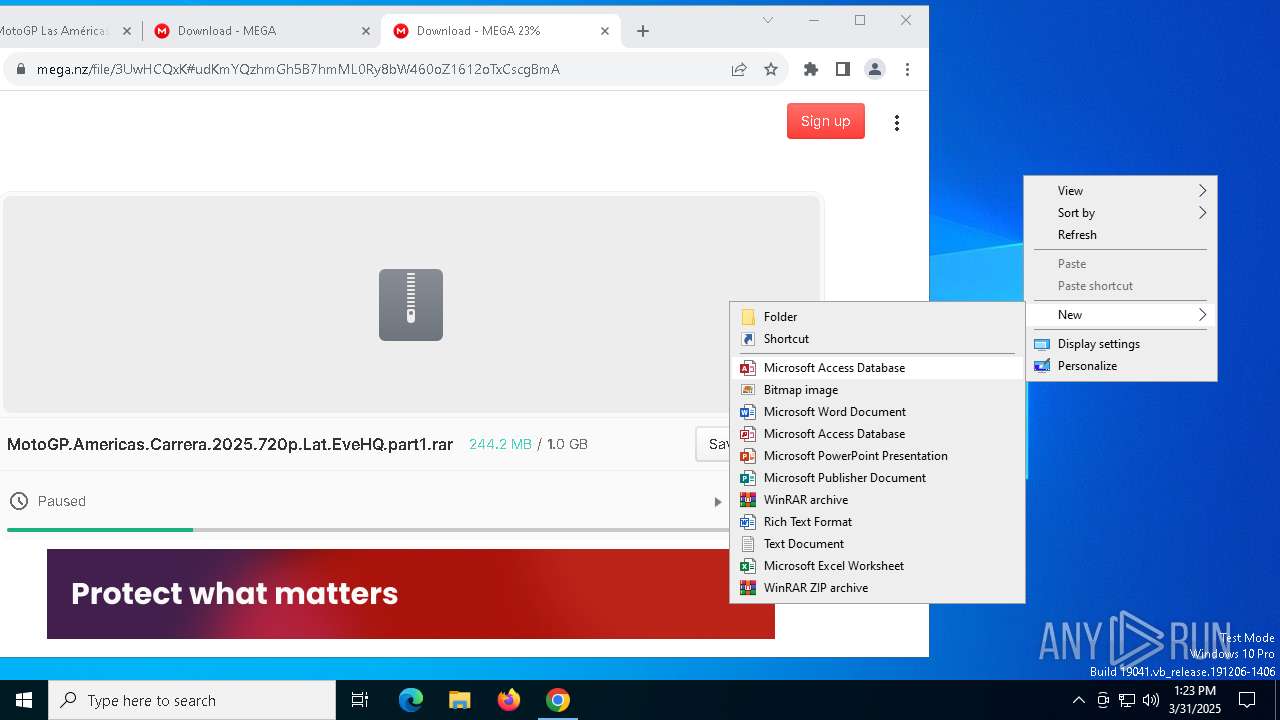Create a new Microsoft Excel Worksheet
This screenshot has width=1280, height=720.
[877, 566]
